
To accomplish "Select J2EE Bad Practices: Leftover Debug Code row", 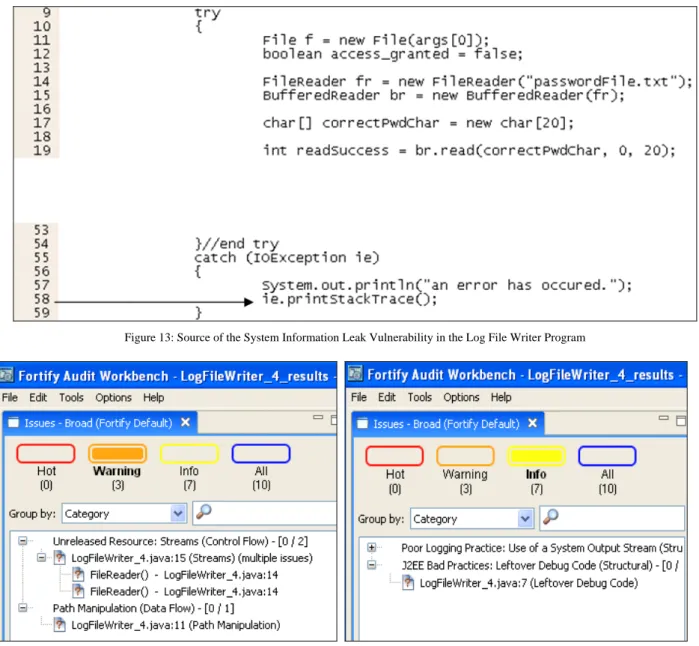I will [540, 565].
